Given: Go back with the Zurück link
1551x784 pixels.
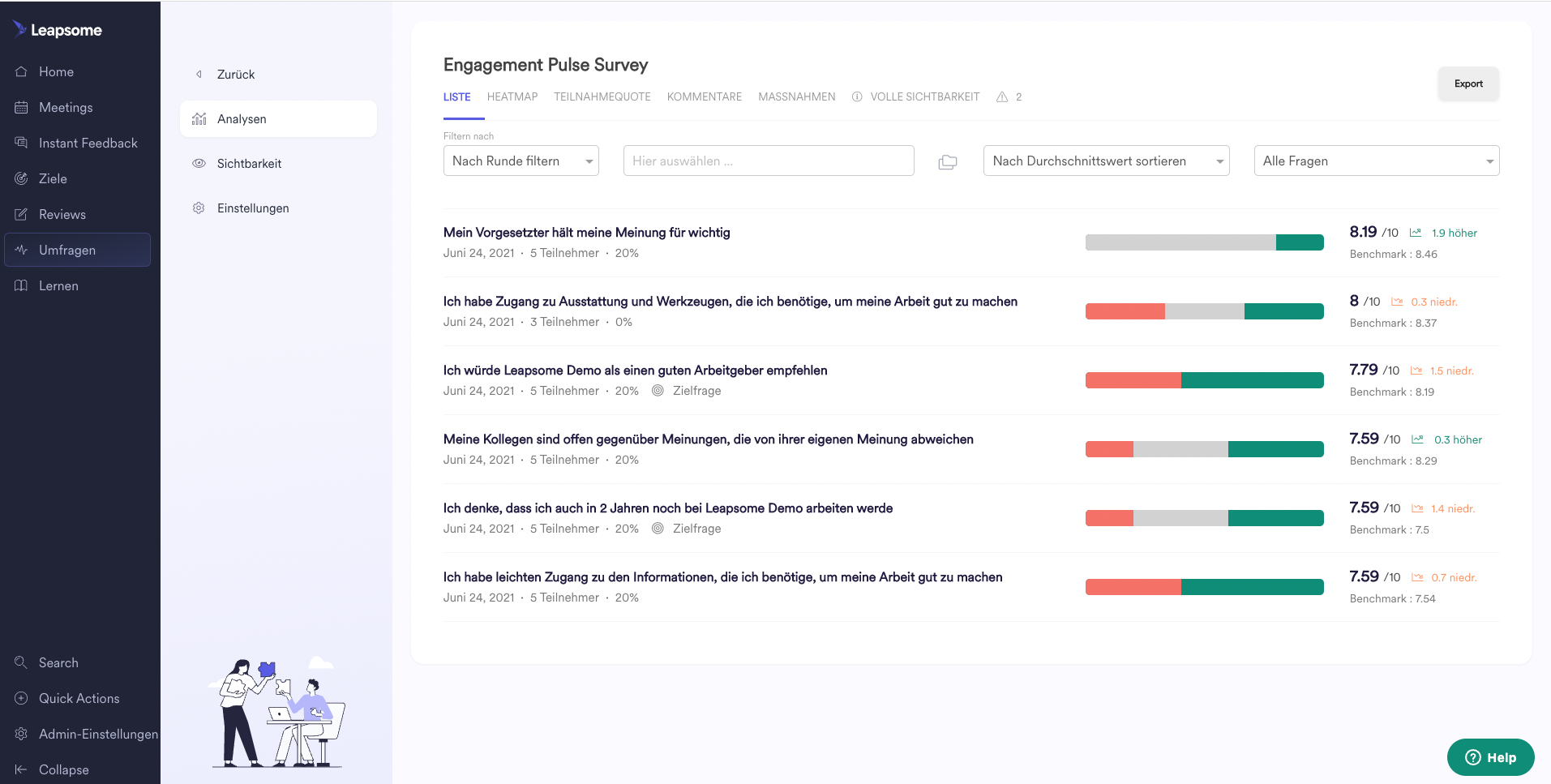Looking at the screenshot, I should [x=235, y=74].
